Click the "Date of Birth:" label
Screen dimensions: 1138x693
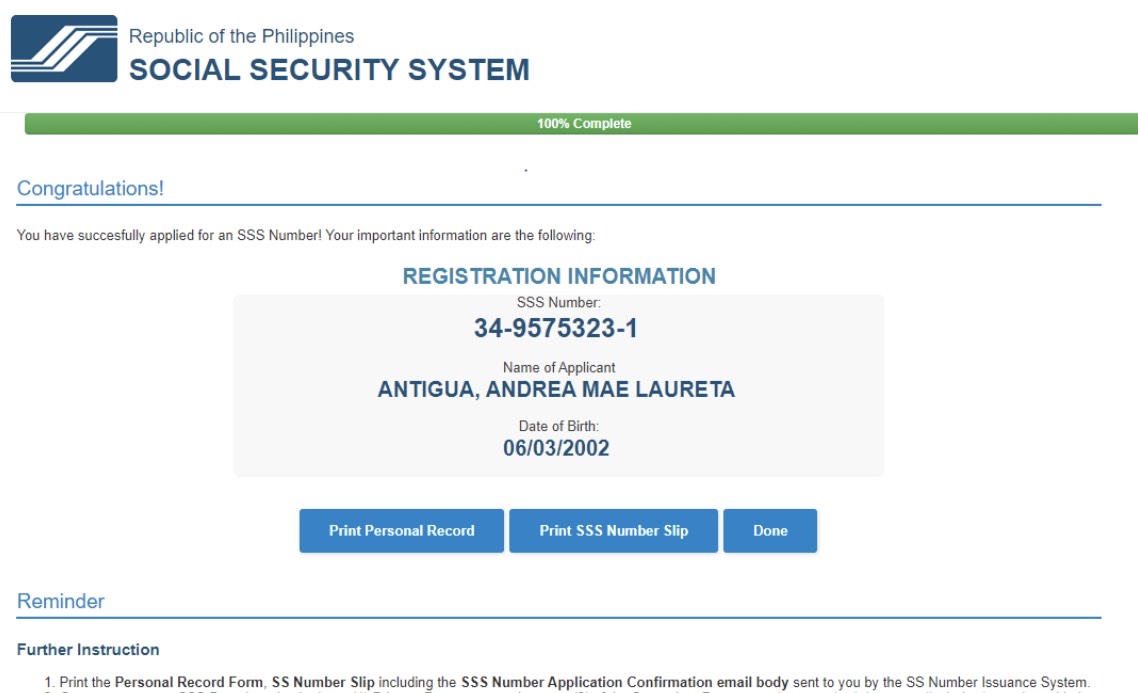558,426
